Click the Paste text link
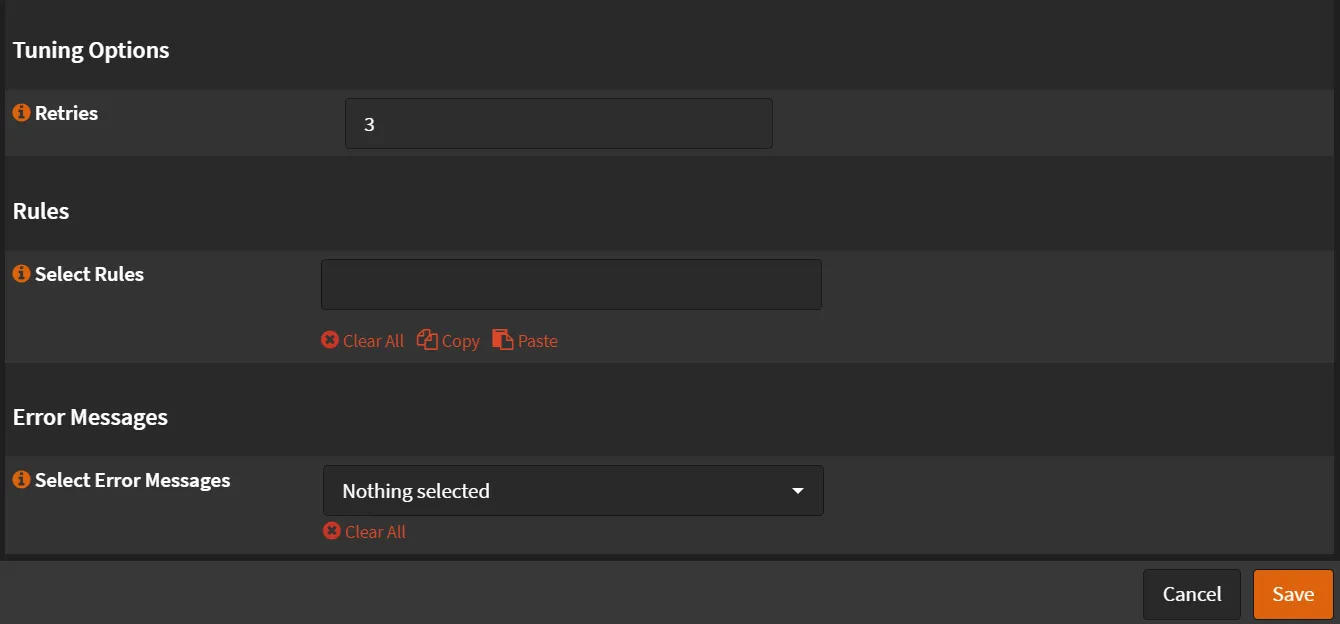 tap(537, 341)
